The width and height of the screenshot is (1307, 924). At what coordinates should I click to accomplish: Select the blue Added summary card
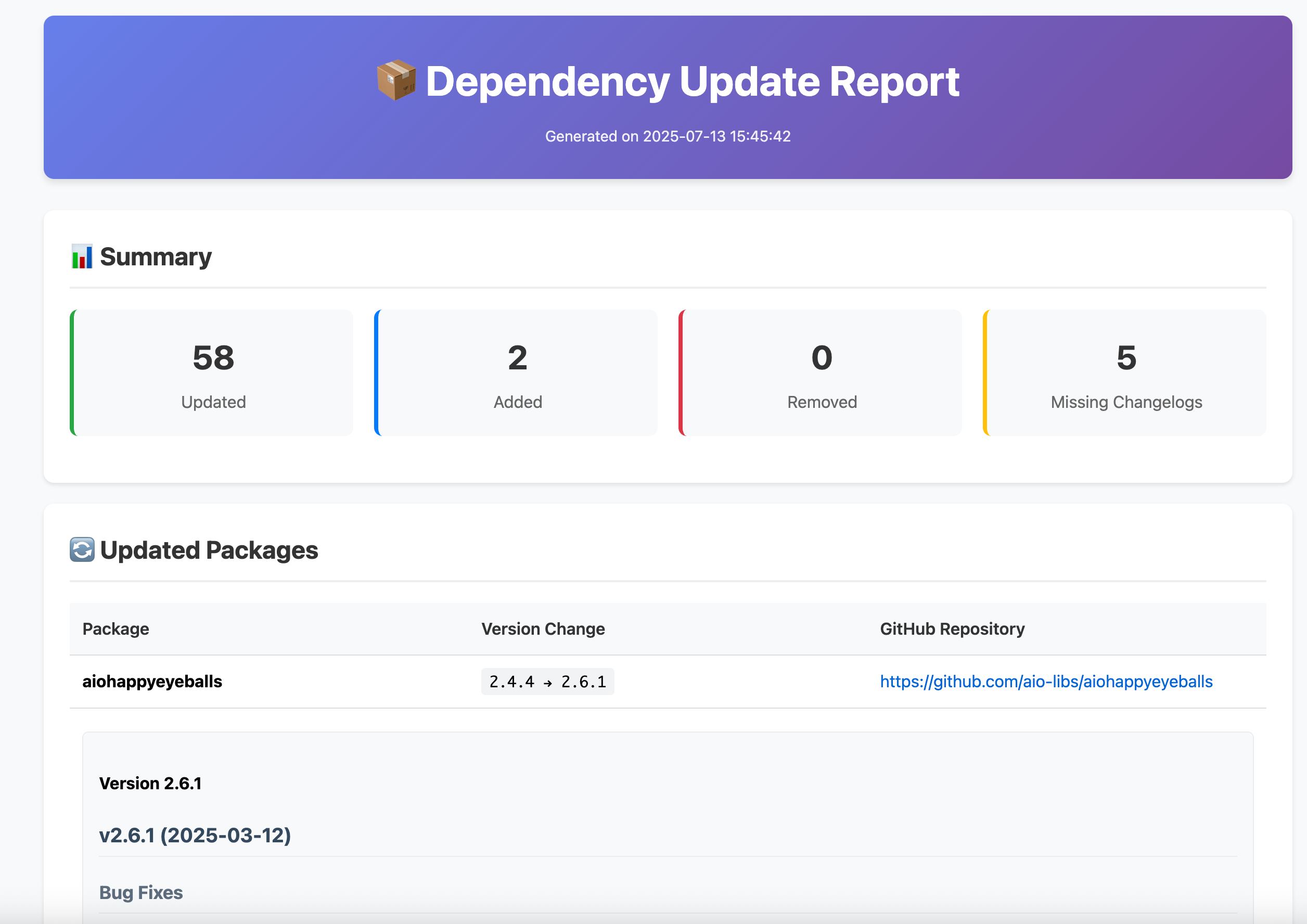pyautogui.click(x=517, y=373)
